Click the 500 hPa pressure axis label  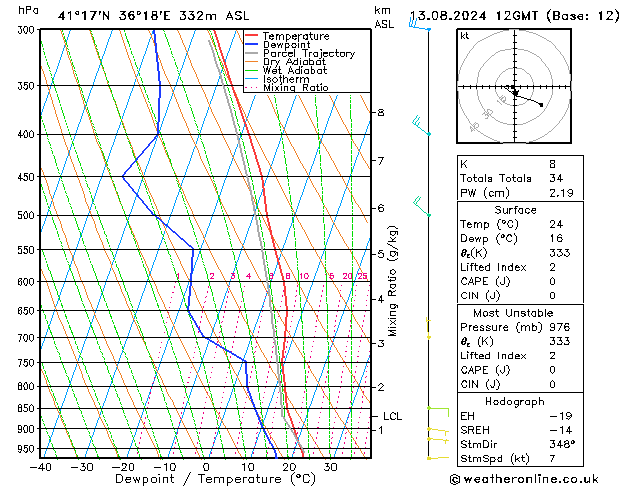tap(26, 216)
